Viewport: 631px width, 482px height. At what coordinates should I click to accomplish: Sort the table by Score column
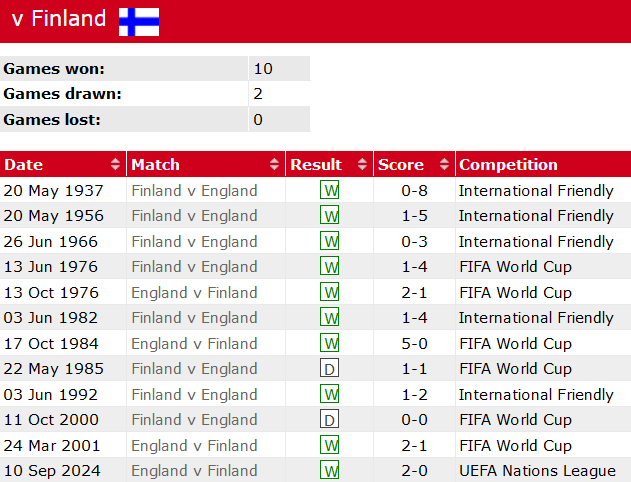pos(413,165)
